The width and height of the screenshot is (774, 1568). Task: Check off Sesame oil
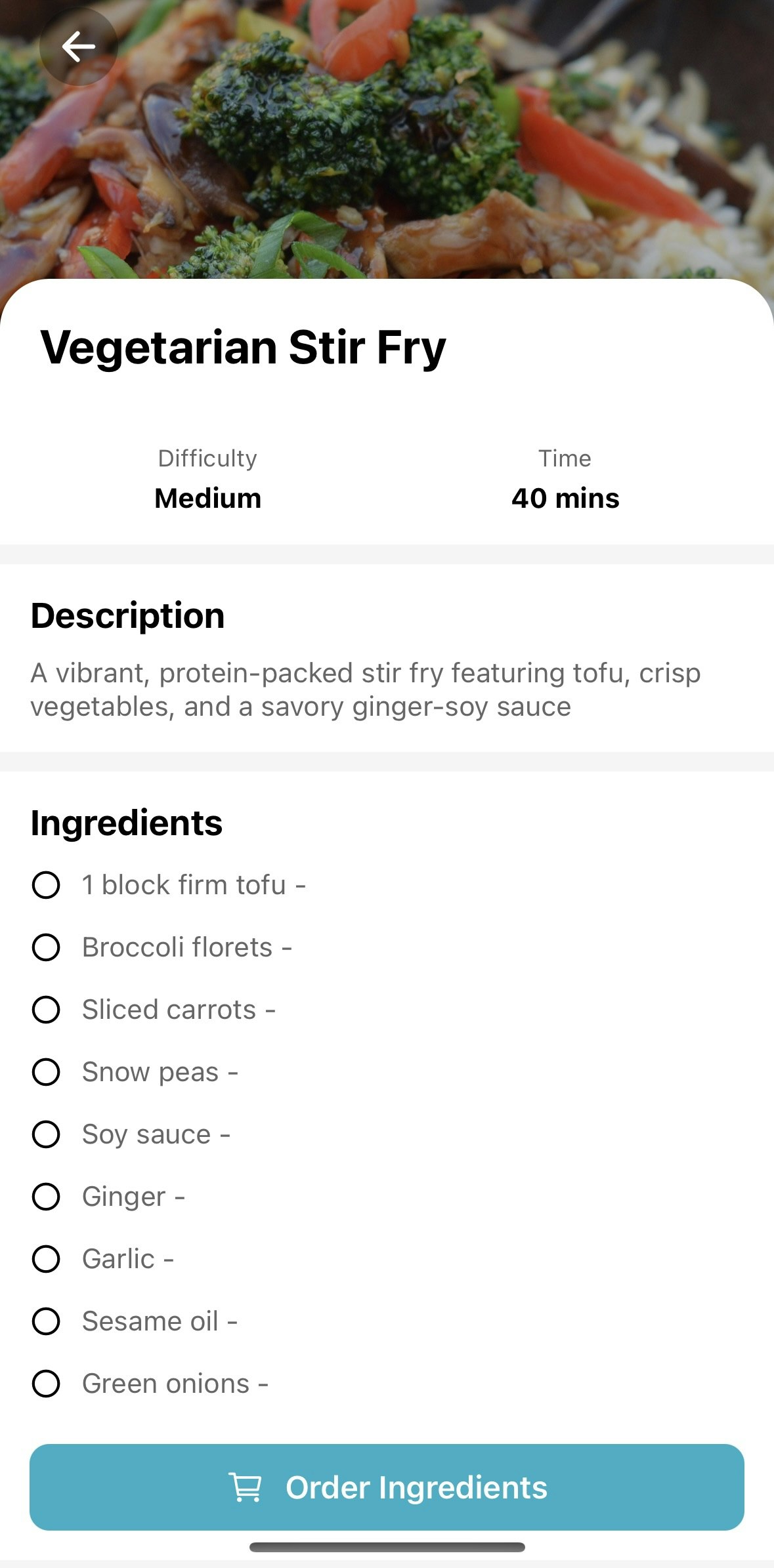point(46,1321)
